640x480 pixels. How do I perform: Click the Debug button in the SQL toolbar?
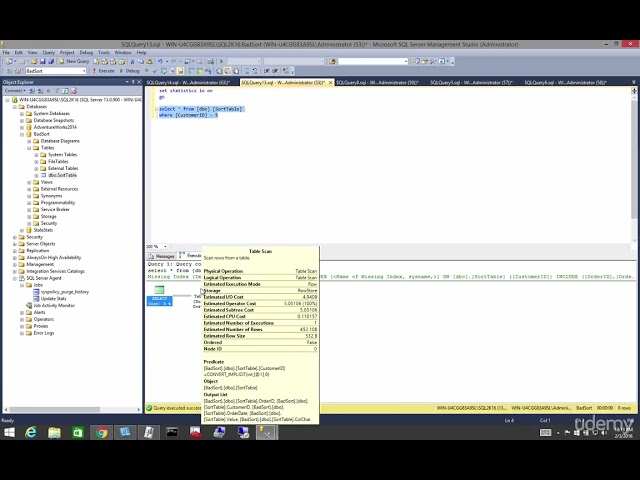pos(129,71)
